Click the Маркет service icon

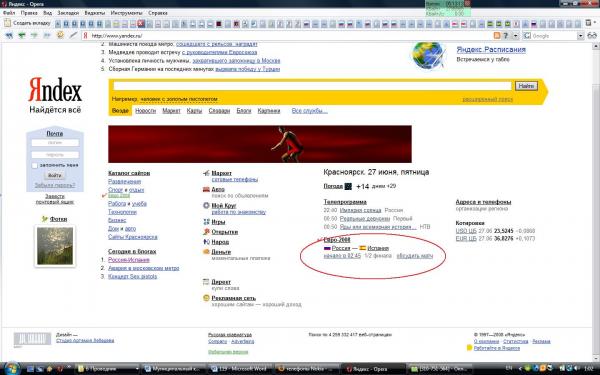click(206, 173)
